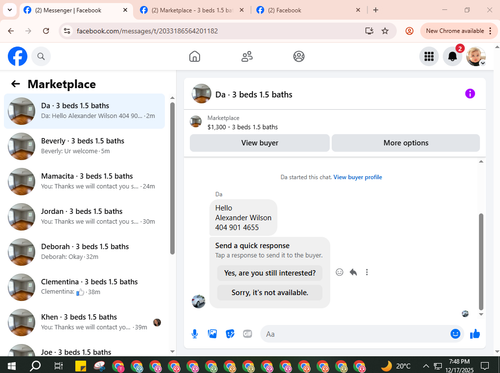This screenshot has height=373, width=500.
Task: Reply to the message arrow icon
Action: pos(353,272)
